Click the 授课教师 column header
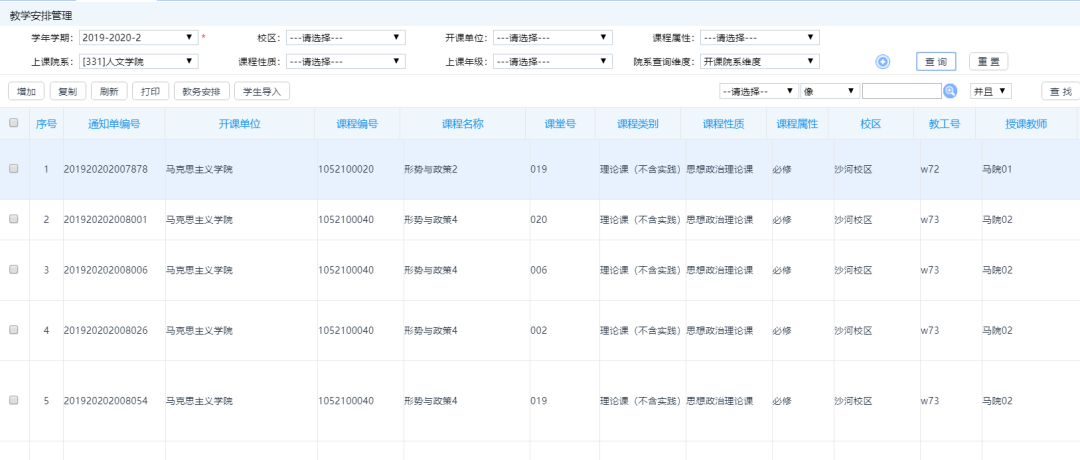Image resolution: width=1080 pixels, height=460 pixels. point(1025,124)
